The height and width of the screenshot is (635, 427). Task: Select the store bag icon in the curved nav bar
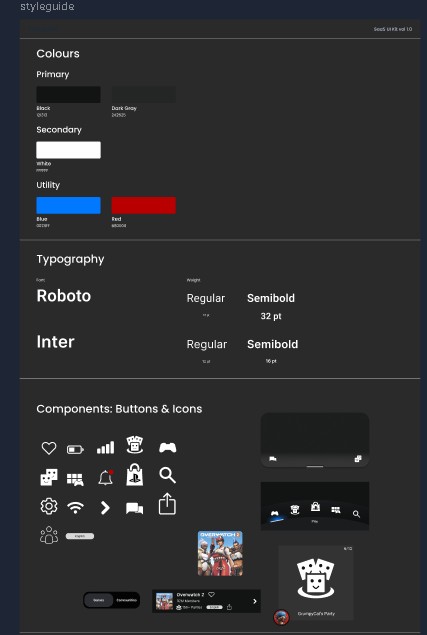click(x=315, y=506)
